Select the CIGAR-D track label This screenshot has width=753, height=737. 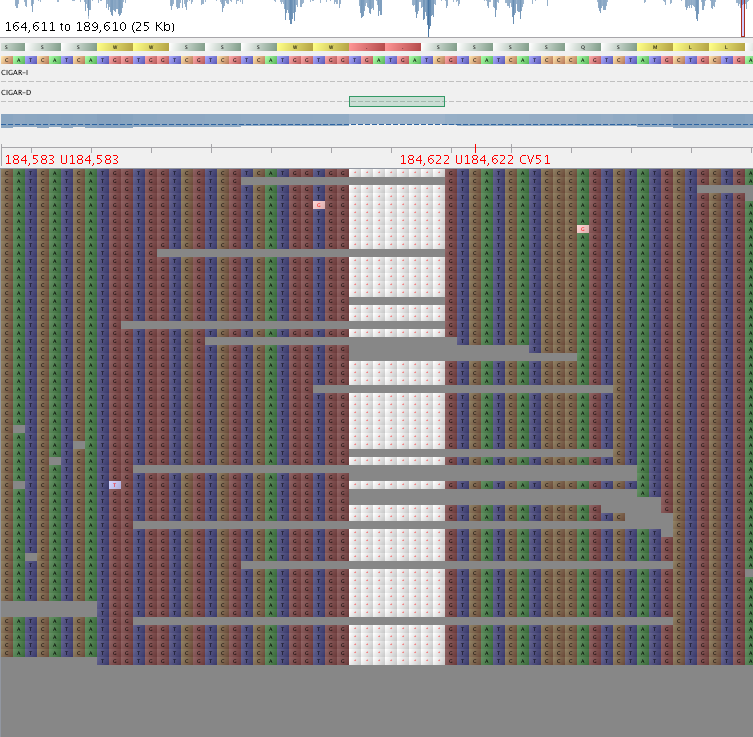coord(16,93)
